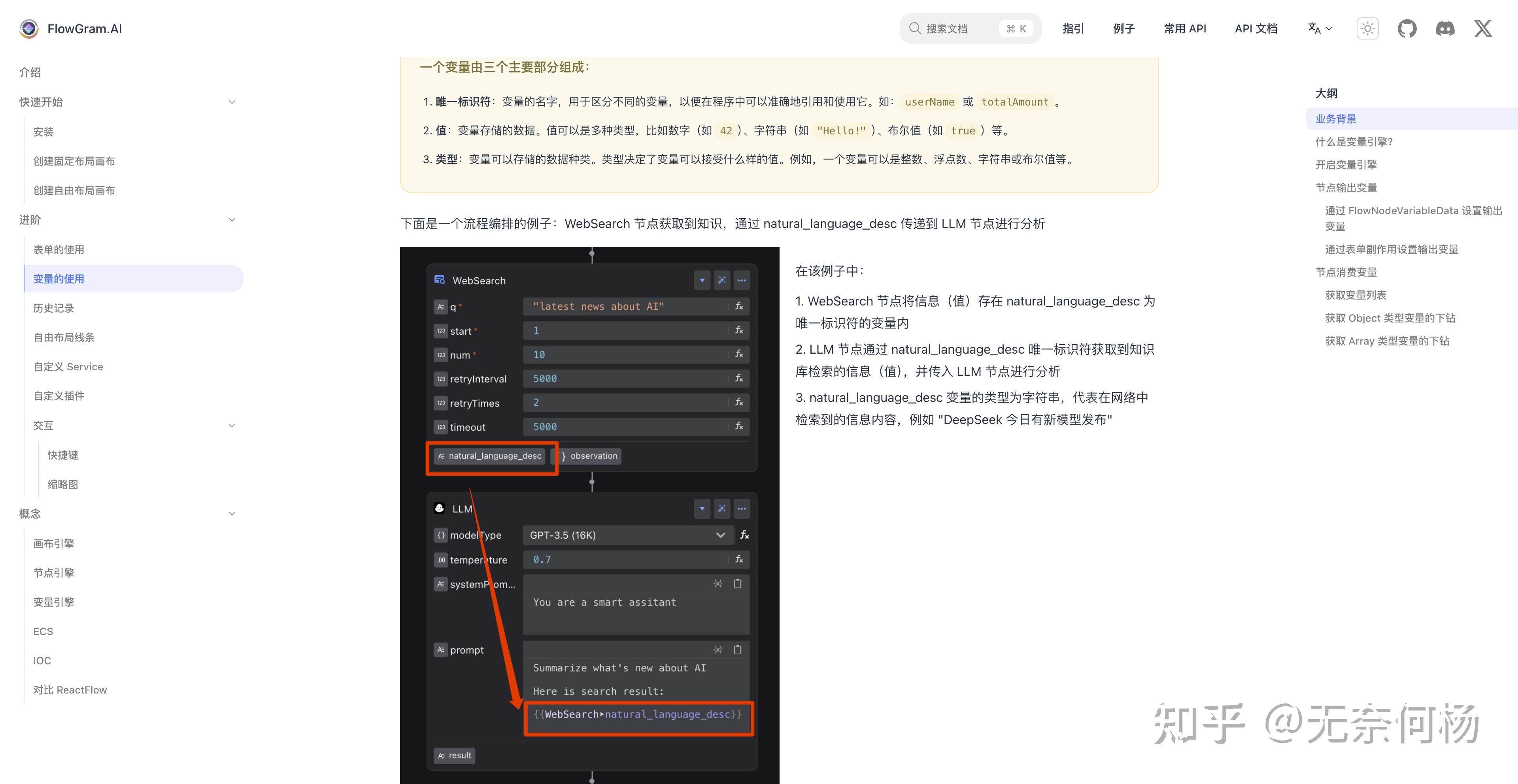Open the more options menu on the LLM node
Viewport: 1518px width, 784px height.
click(x=741, y=508)
